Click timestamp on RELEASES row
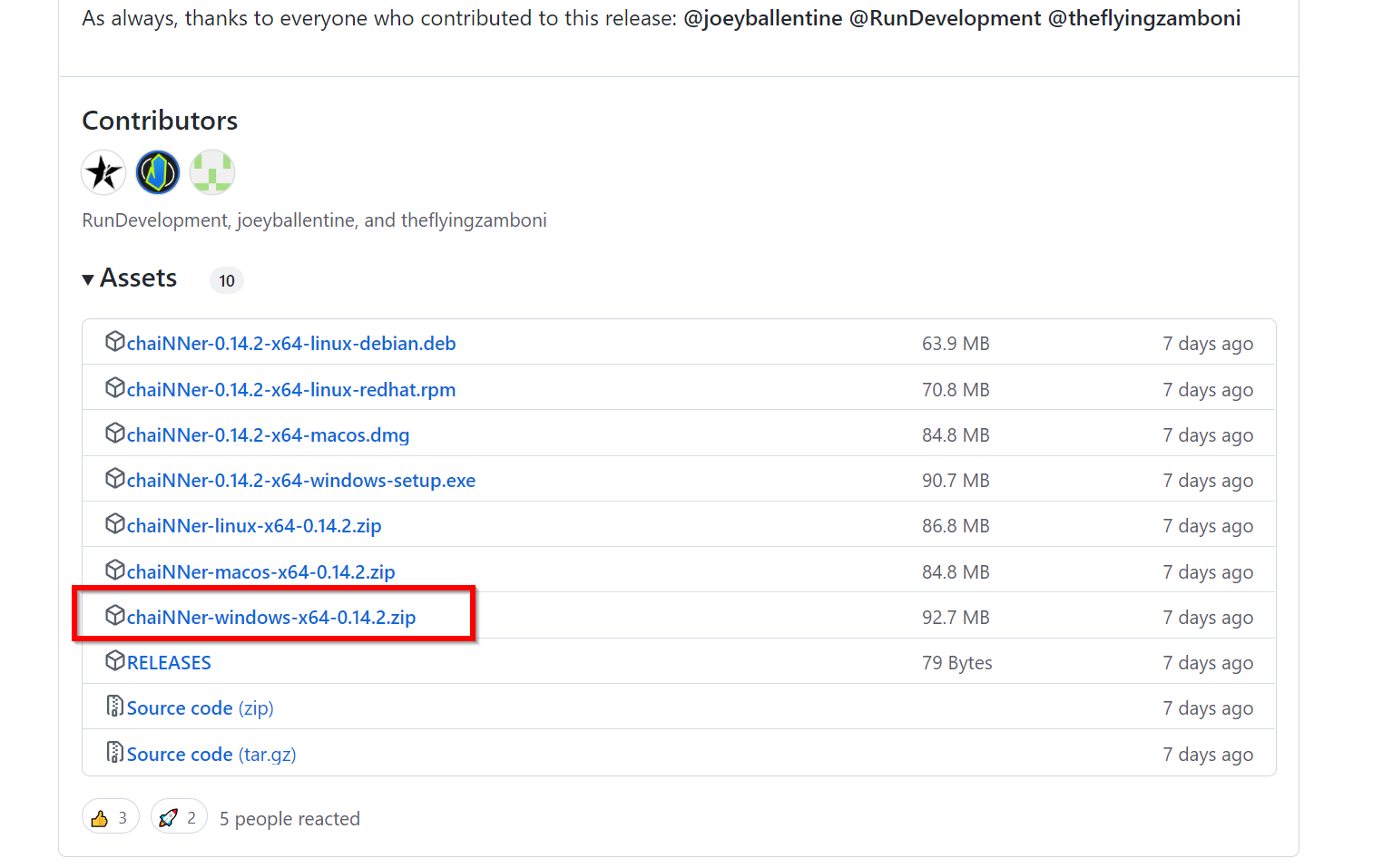This screenshot has height=868, width=1373. click(1208, 663)
